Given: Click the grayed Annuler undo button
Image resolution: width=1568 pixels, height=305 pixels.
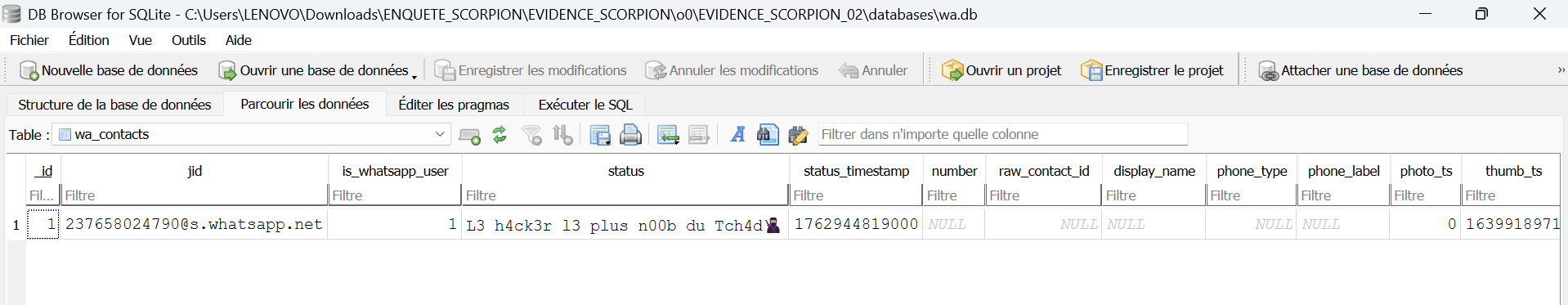Looking at the screenshot, I should tap(873, 71).
